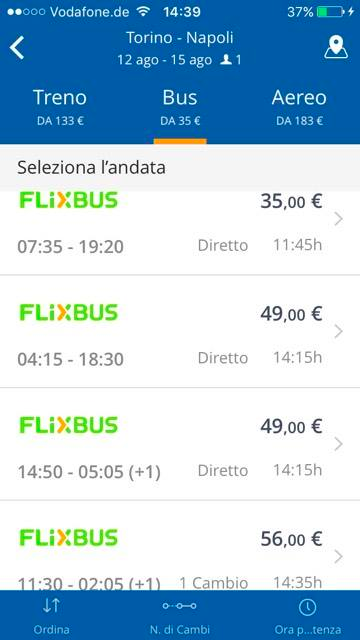Tap the 12 ago - 15 ago dates

pyautogui.click(x=165, y=60)
